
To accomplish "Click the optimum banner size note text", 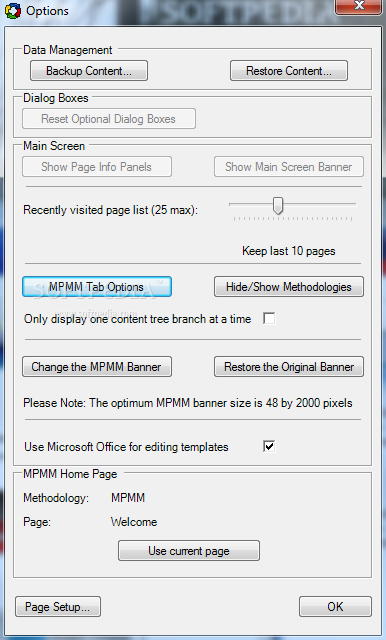I will [188, 403].
